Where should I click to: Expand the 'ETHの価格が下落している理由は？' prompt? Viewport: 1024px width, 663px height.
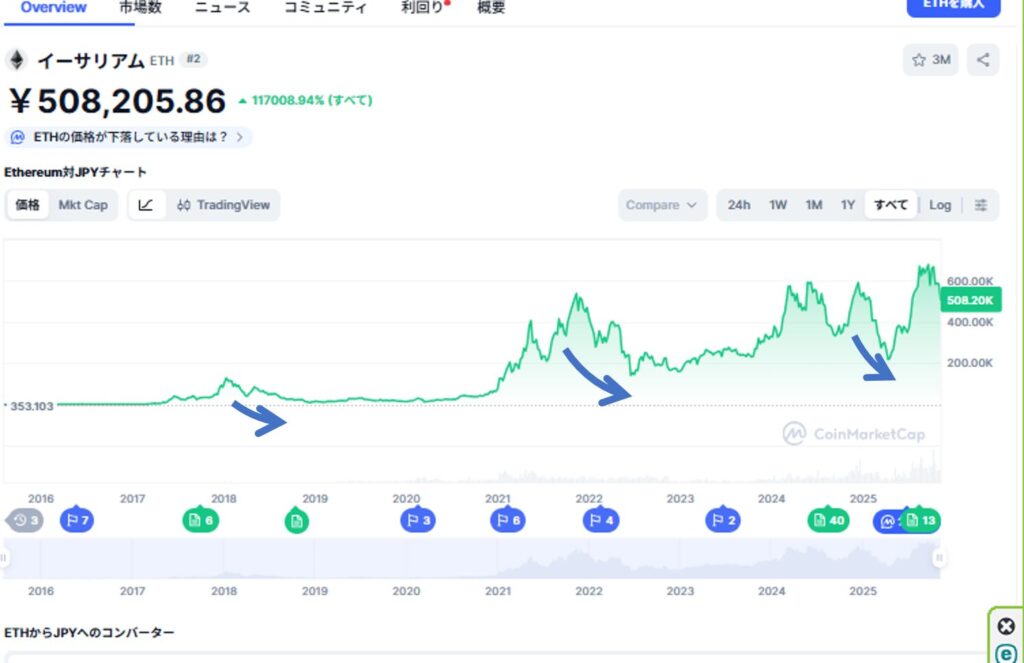tap(130, 137)
